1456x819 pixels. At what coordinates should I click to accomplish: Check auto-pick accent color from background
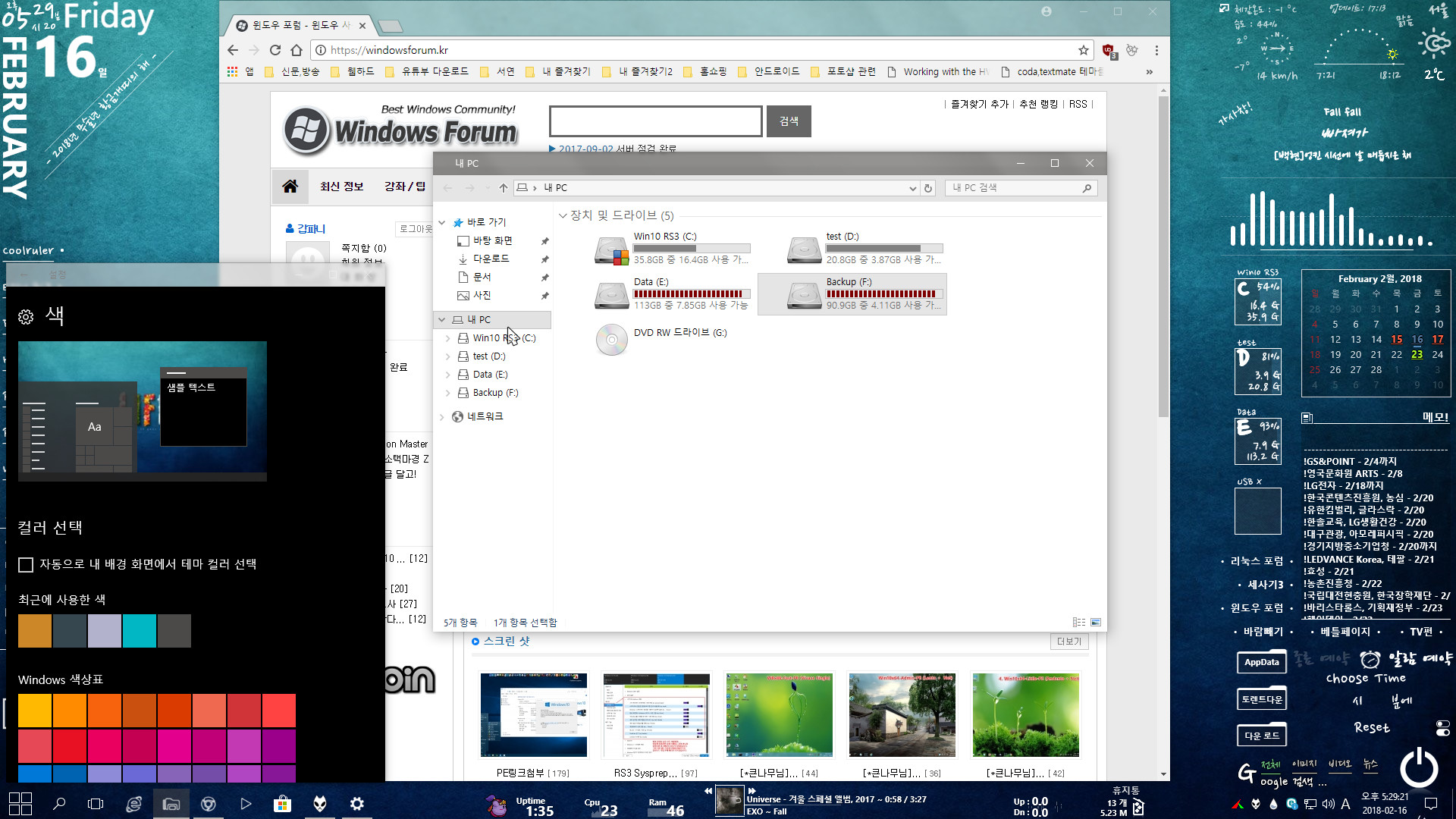click(x=26, y=564)
